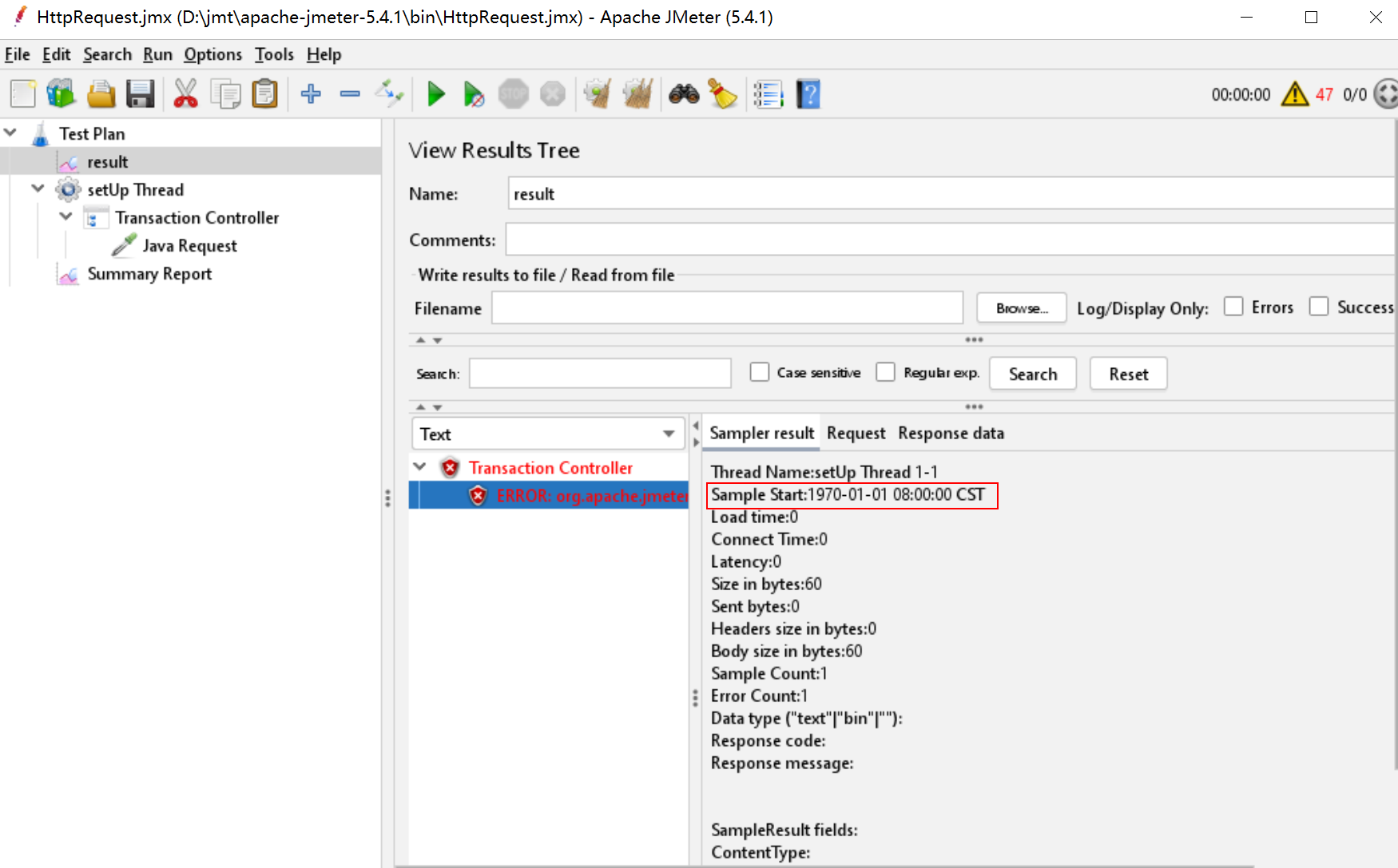Select the Java Request sampler in tree
Viewport: 1398px width, 868px height.
pyautogui.click(x=189, y=246)
